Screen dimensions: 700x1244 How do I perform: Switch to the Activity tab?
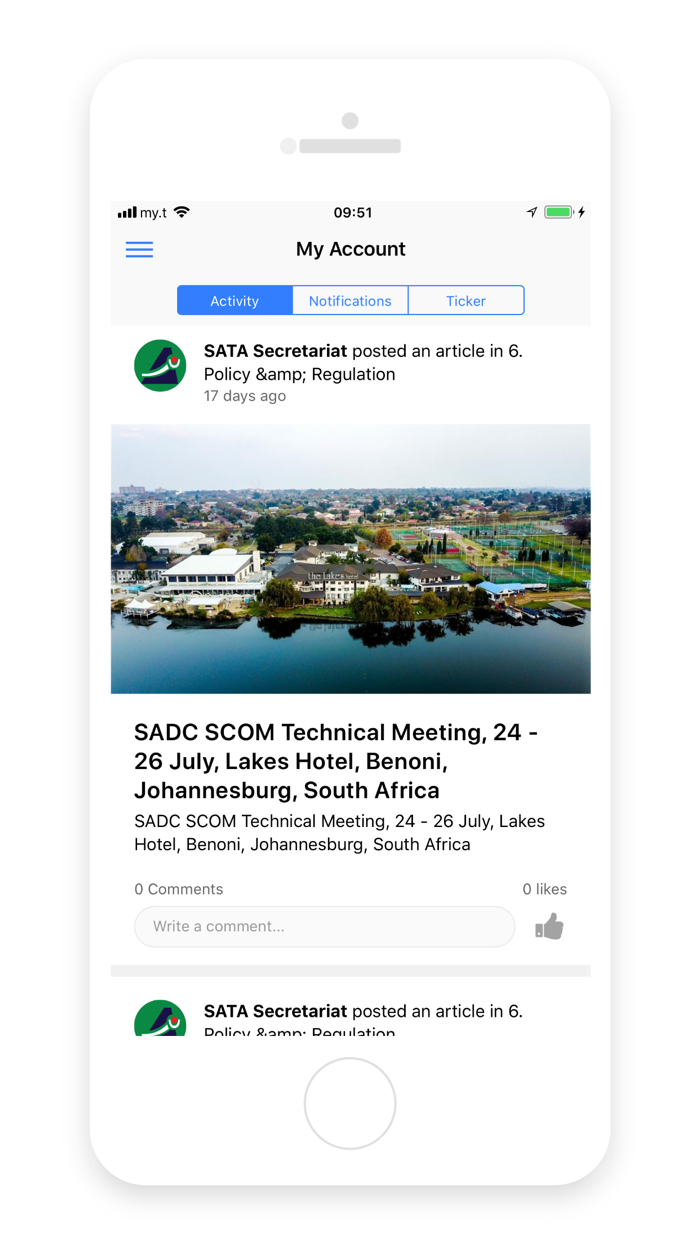click(235, 301)
